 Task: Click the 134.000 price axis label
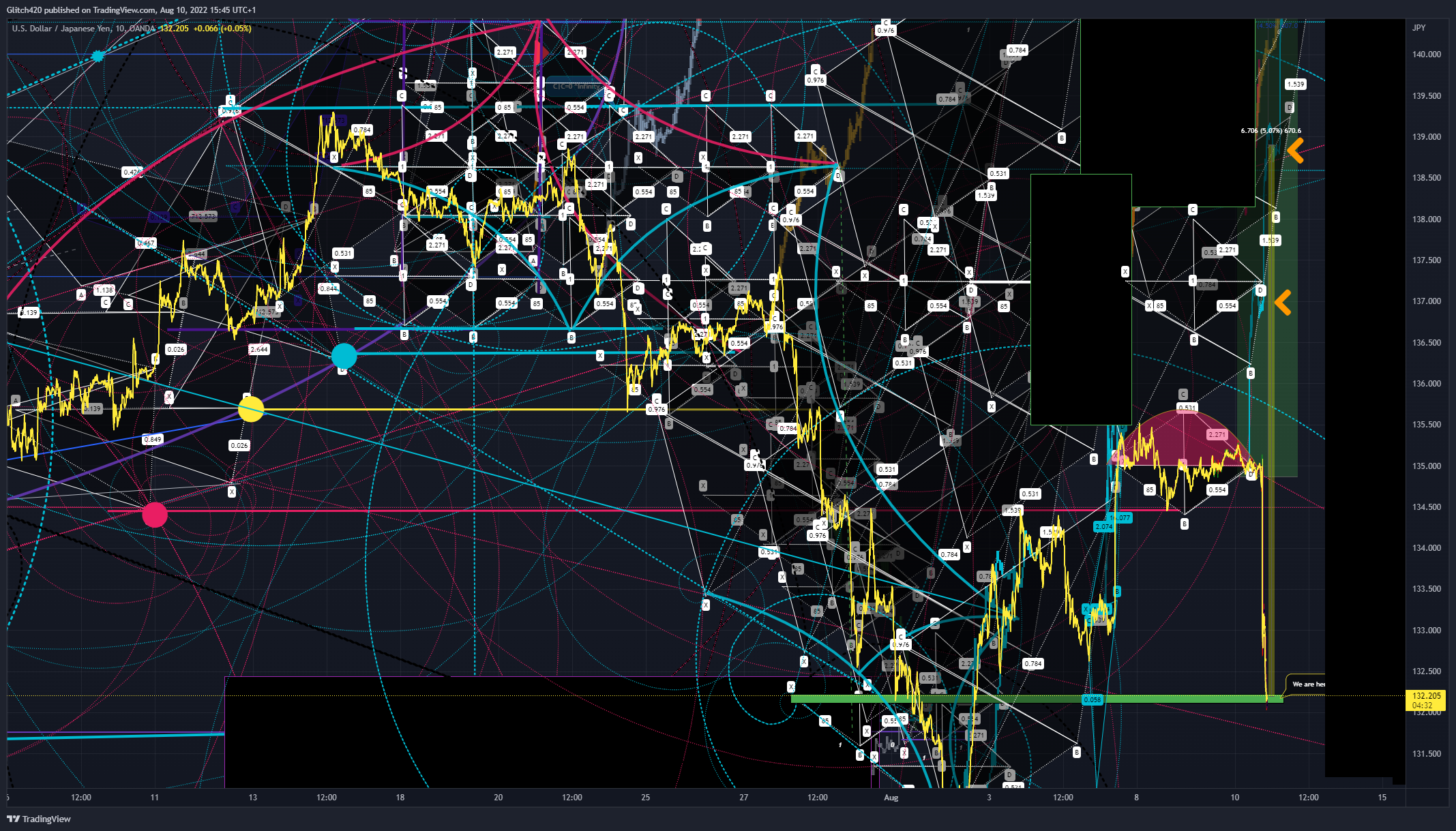point(1427,548)
